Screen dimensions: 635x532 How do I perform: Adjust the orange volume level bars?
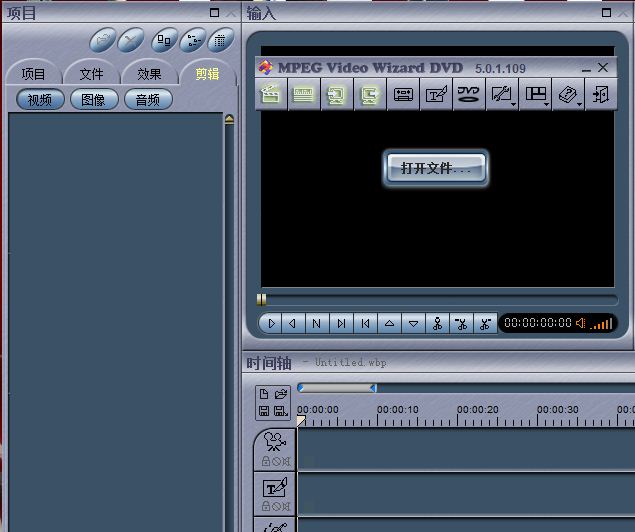(x=601, y=324)
